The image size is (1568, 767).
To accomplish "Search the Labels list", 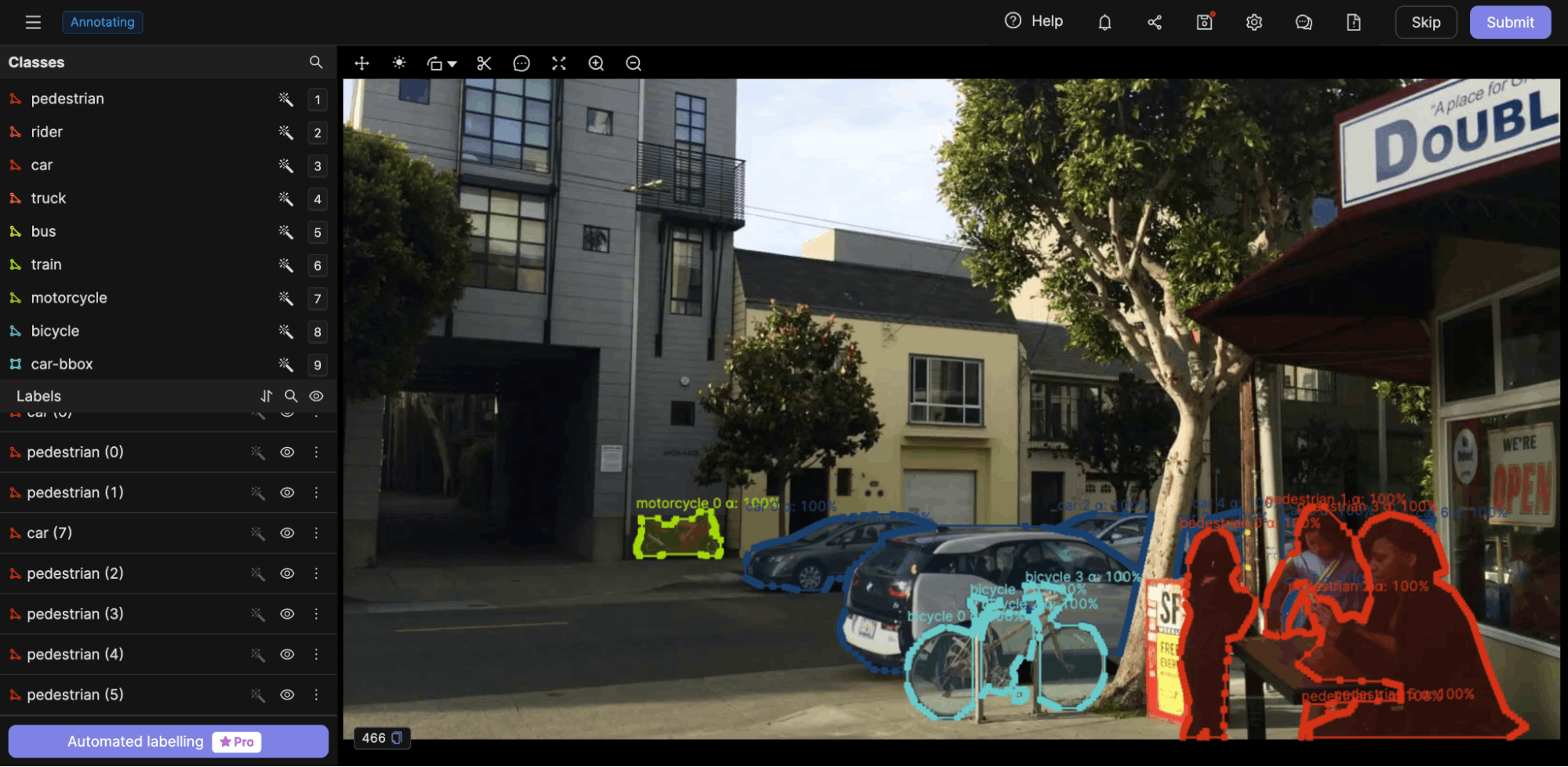I will tap(291, 396).
